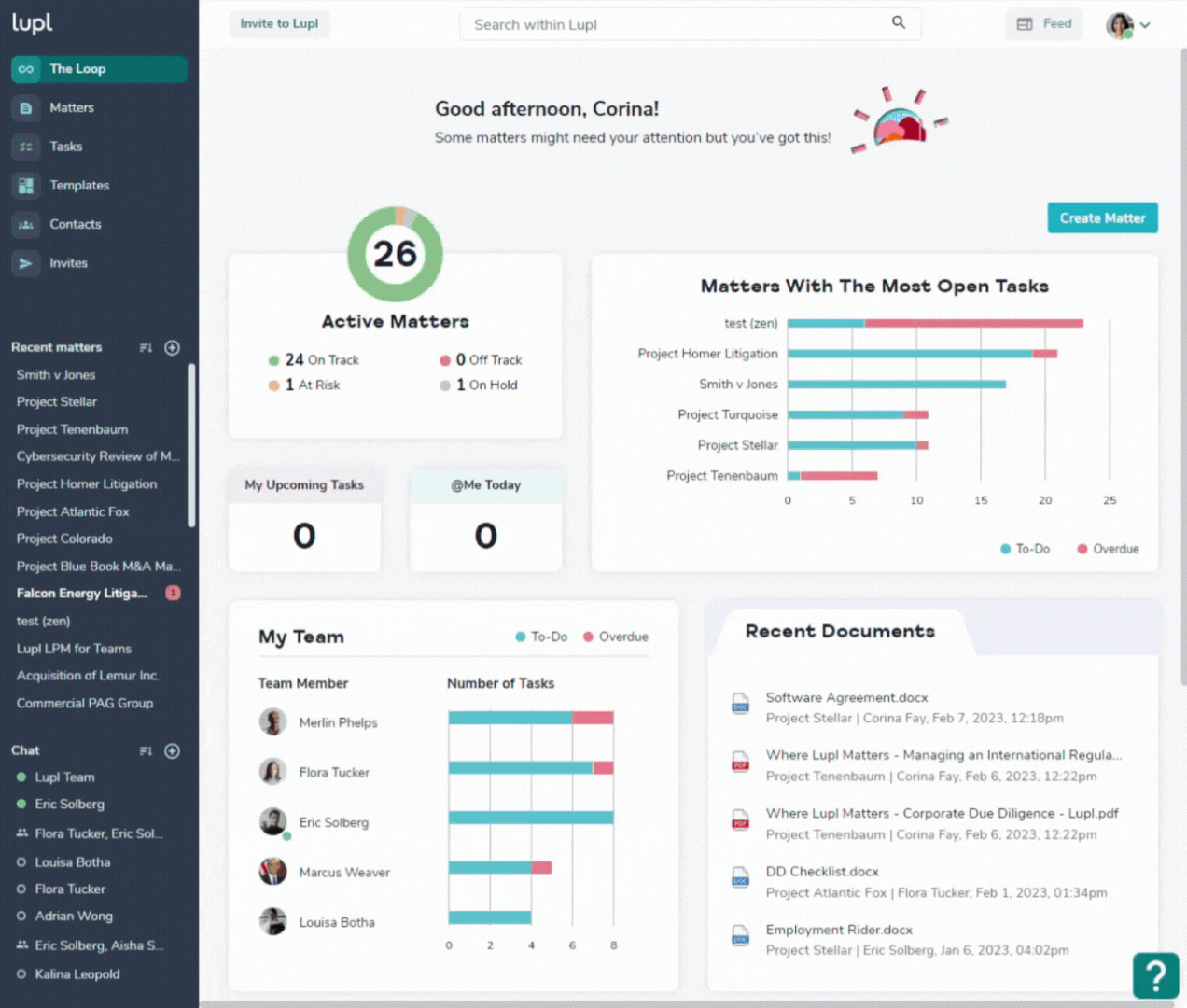Open the Recent matters sort options
Screen dimensions: 1187x1008
tap(146, 347)
